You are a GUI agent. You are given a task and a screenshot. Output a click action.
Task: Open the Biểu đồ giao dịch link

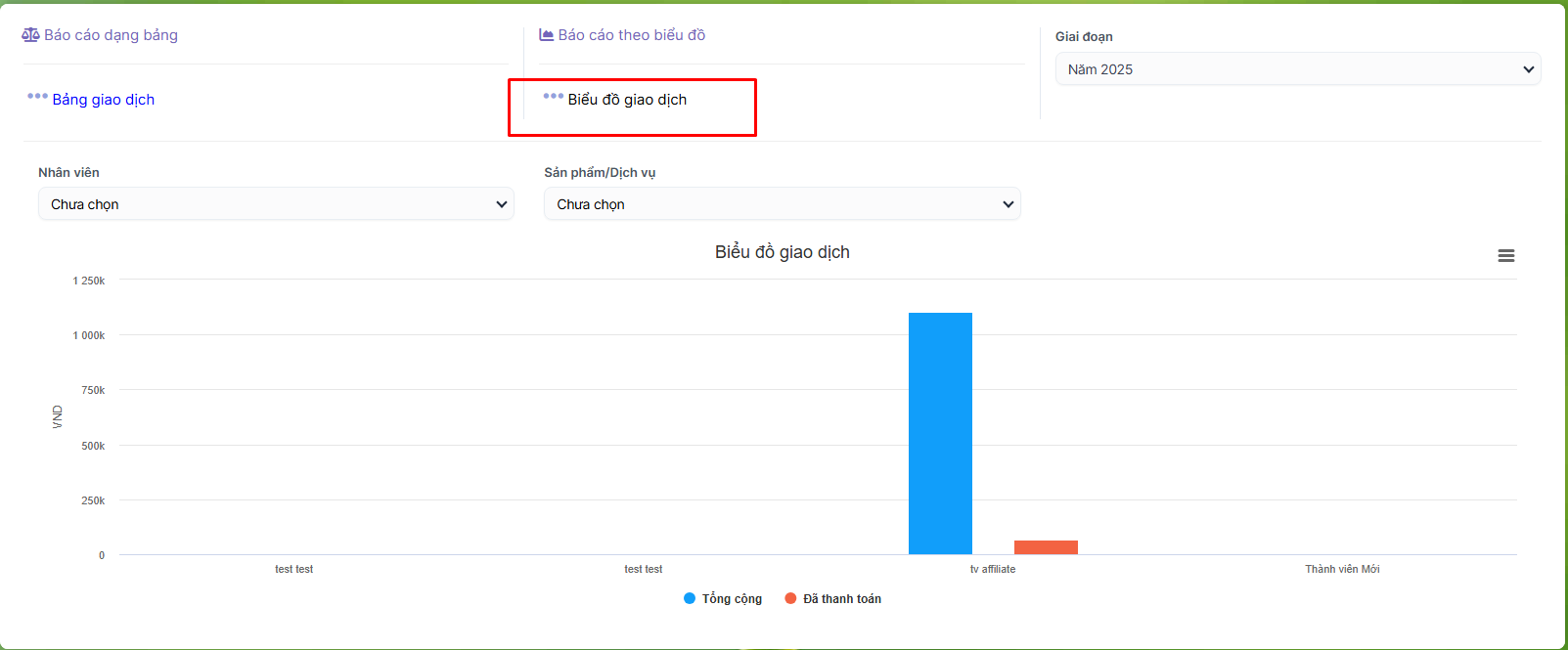point(627,100)
